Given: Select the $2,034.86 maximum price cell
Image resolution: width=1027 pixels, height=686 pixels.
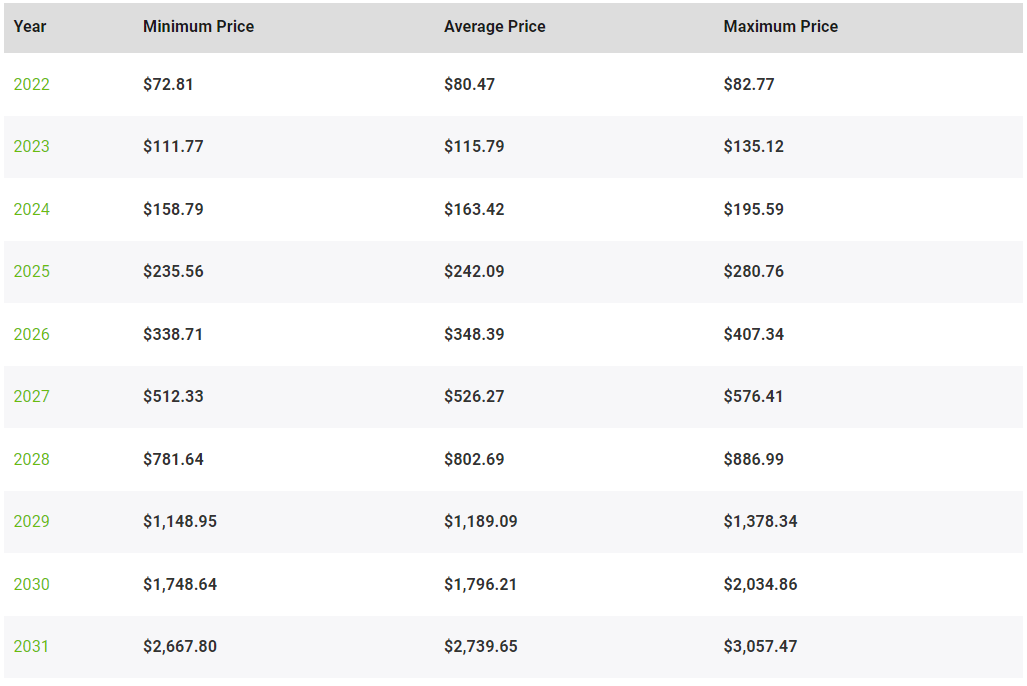Looking at the screenshot, I should tap(760, 584).
